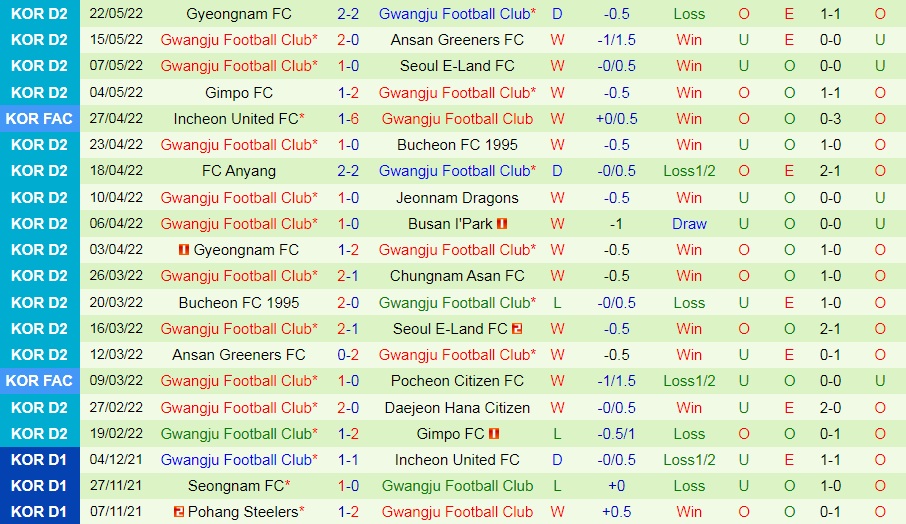Open the KOR FAC league label dated 09/03/22
The image size is (906, 524).
point(39,381)
